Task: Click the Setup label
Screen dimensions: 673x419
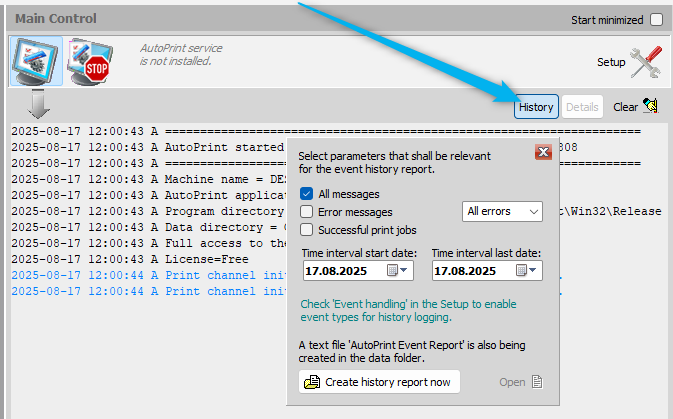Action: coord(611,62)
